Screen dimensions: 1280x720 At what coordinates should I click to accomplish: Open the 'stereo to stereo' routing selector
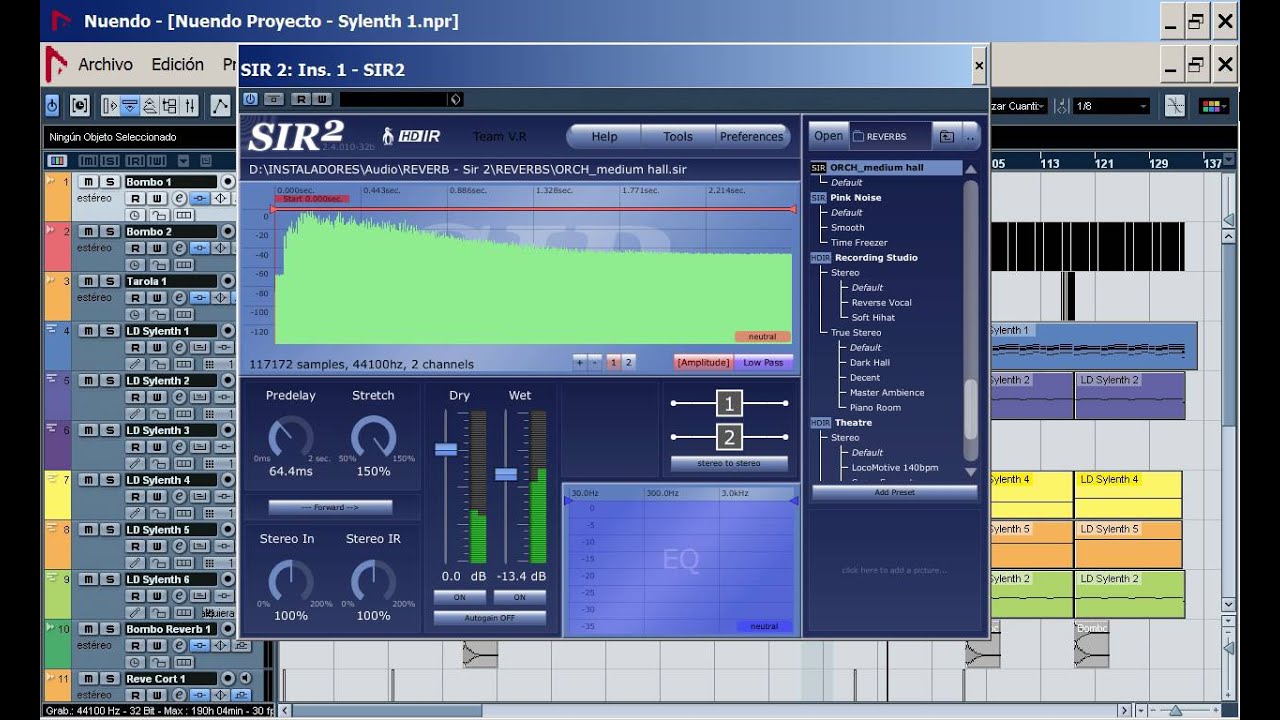[x=728, y=464]
